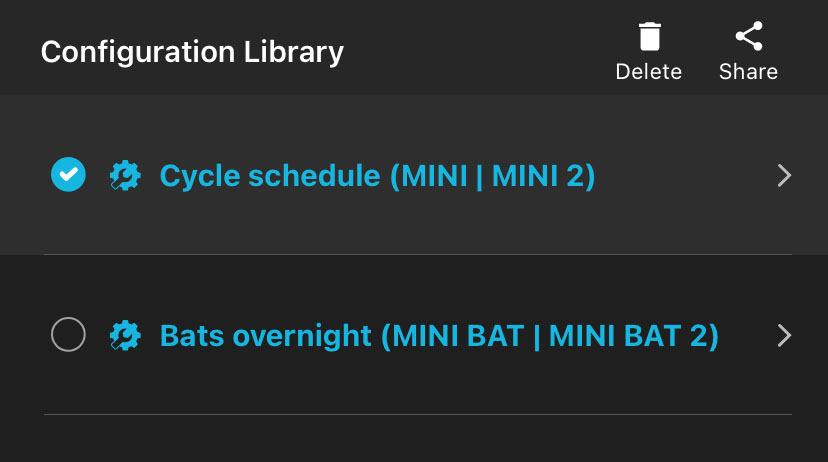Select the Bats overnight empty circle
This screenshot has height=462, width=828.
pos(68,335)
